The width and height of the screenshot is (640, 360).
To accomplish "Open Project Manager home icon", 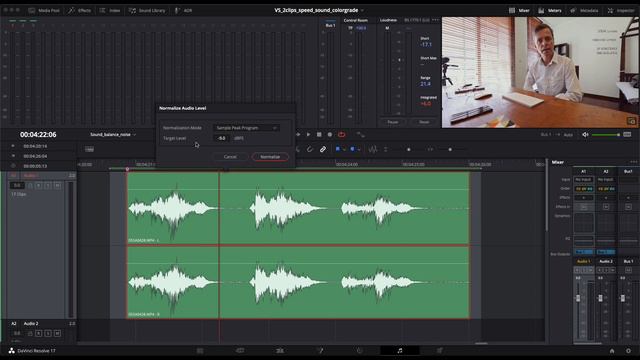I will pyautogui.click(x=611, y=351).
